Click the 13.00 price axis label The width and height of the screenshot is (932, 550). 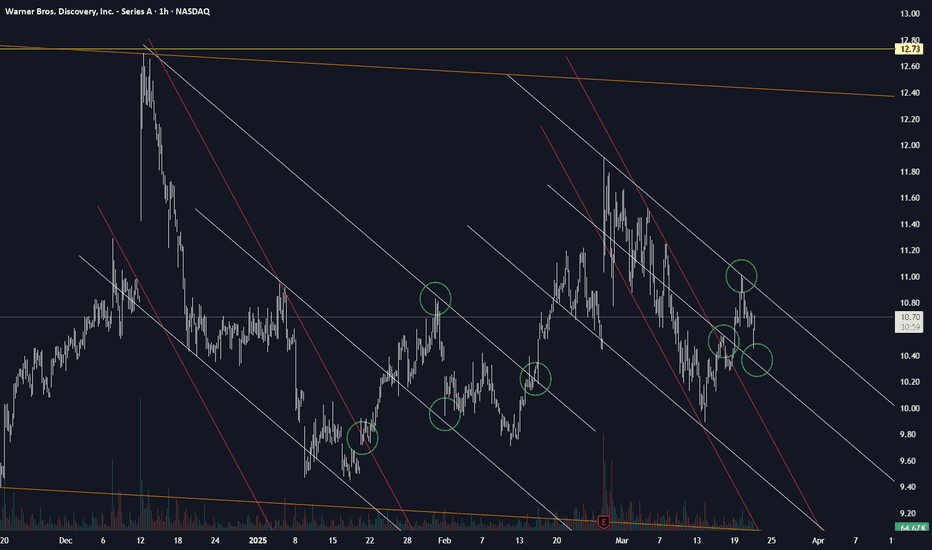tap(910, 14)
